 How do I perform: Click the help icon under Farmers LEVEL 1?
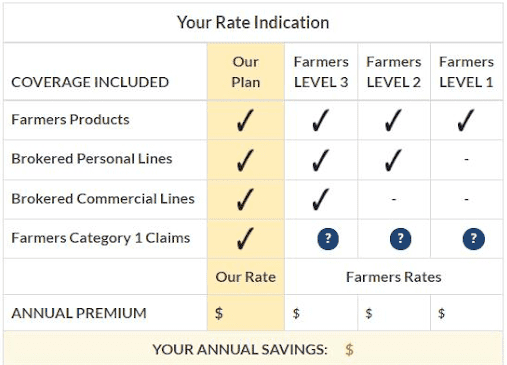pyautogui.click(x=473, y=239)
